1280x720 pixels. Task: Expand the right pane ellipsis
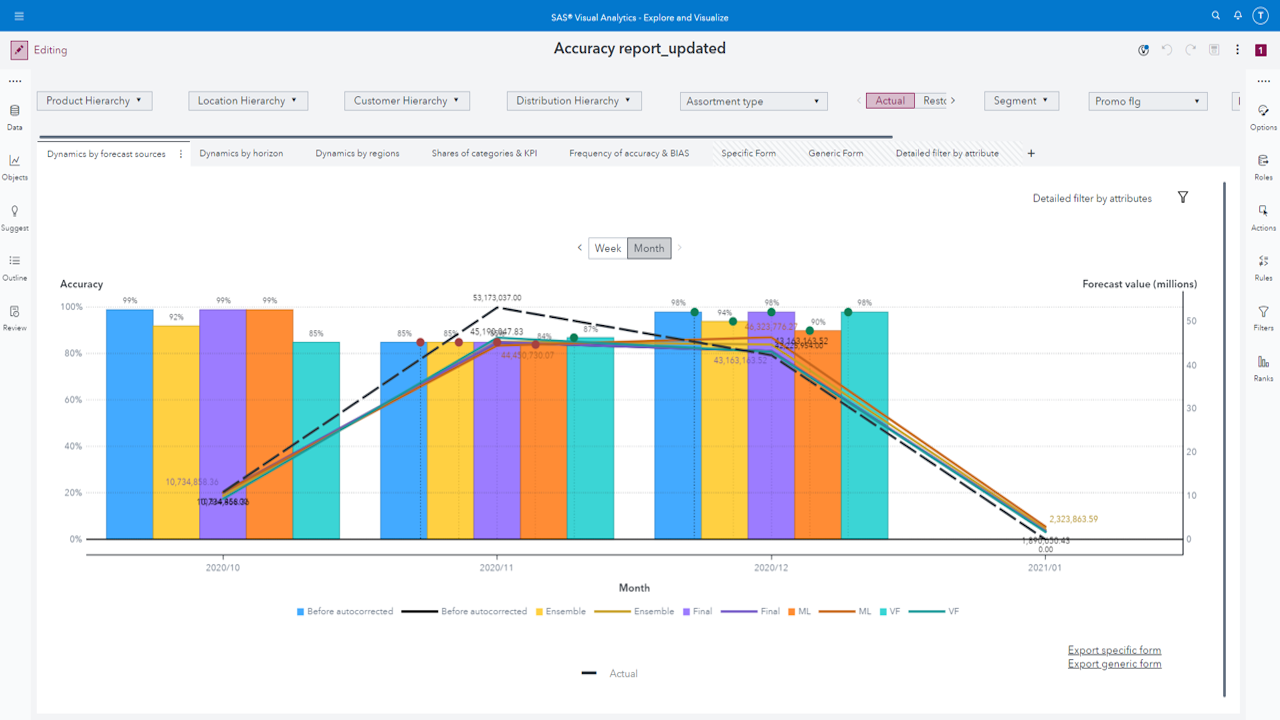[1264, 82]
